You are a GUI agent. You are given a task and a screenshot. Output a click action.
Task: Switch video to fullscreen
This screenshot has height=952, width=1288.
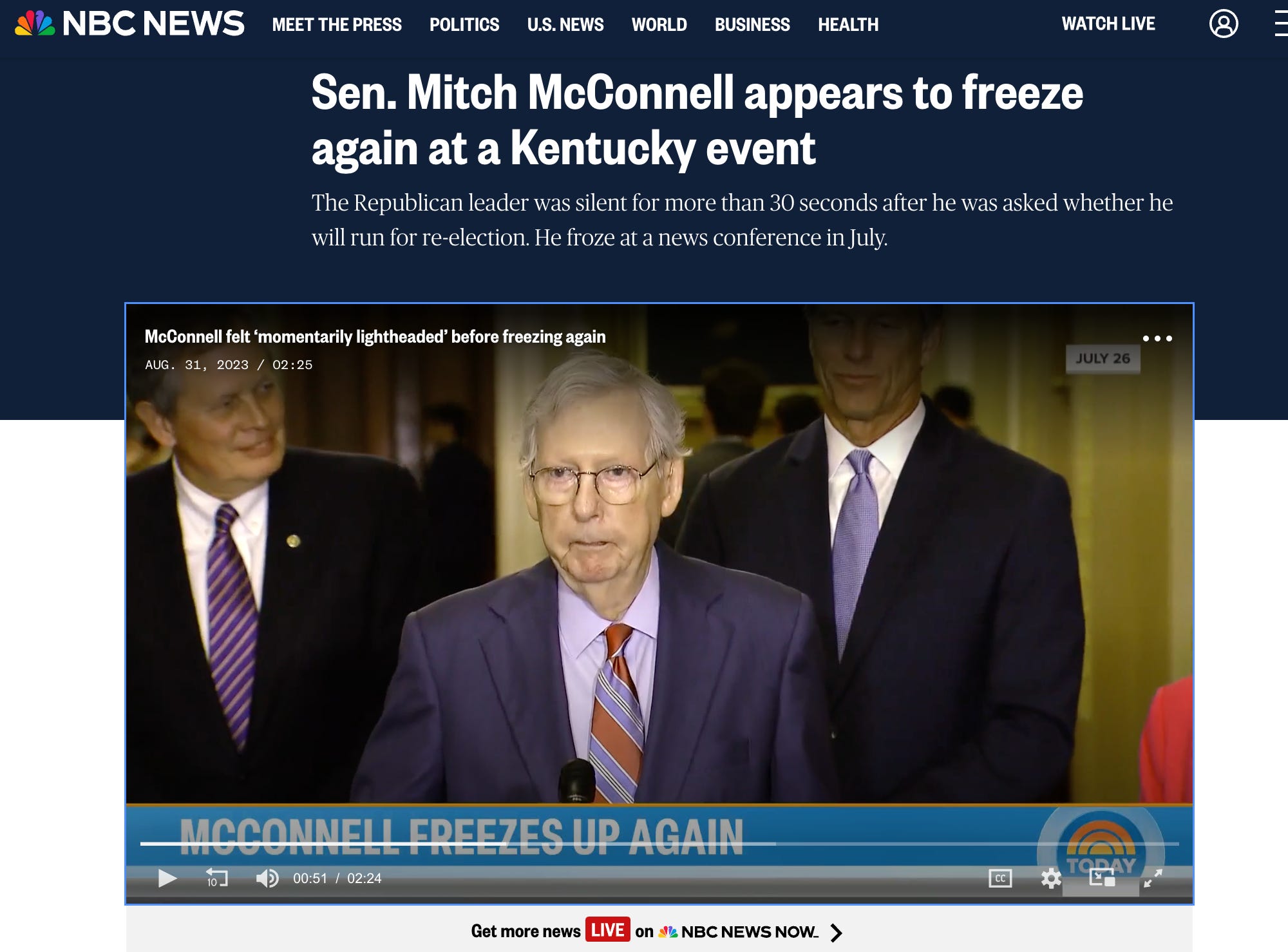point(1153,878)
